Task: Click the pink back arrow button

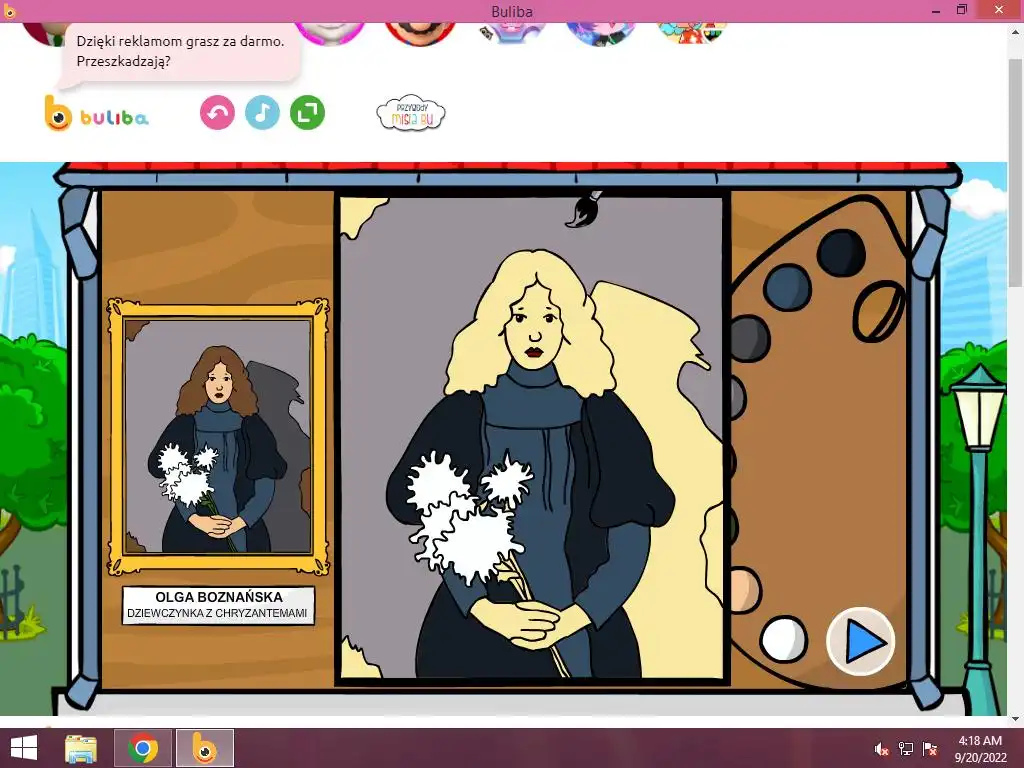Action: click(217, 112)
